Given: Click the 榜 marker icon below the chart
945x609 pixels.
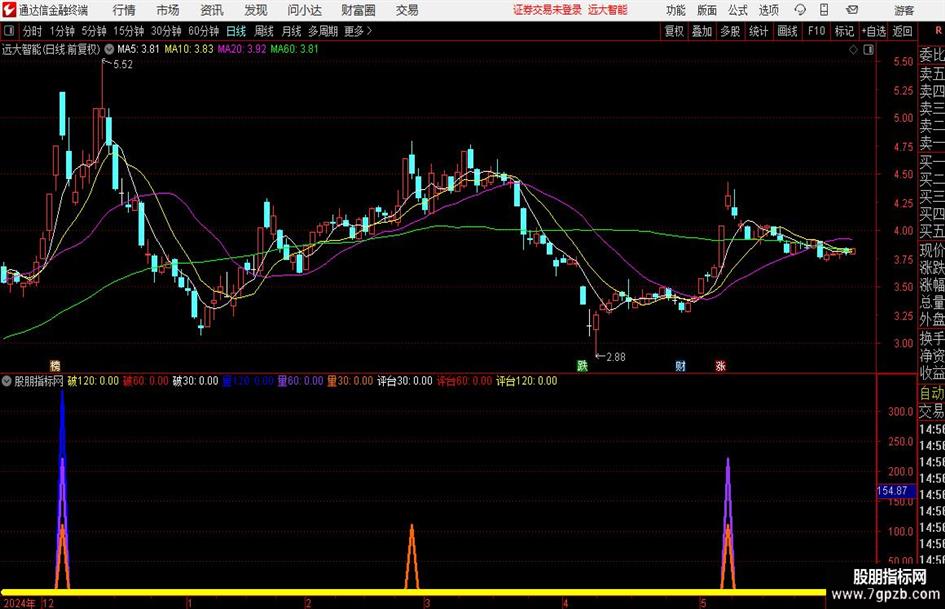Looking at the screenshot, I should [55, 365].
